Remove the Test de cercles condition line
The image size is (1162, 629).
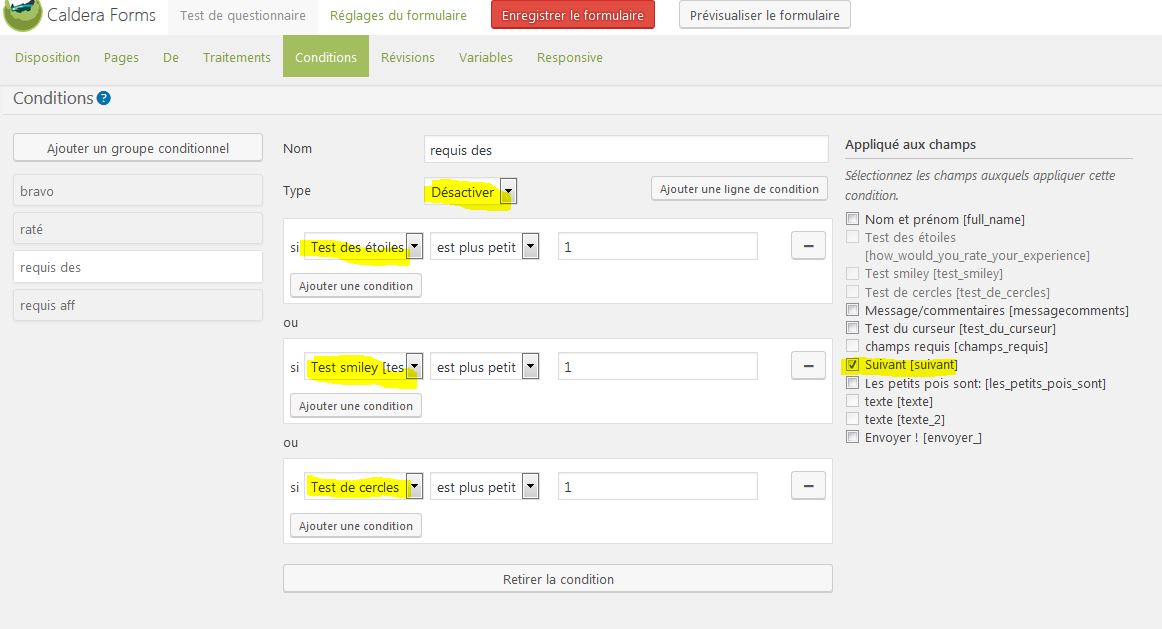(808, 486)
